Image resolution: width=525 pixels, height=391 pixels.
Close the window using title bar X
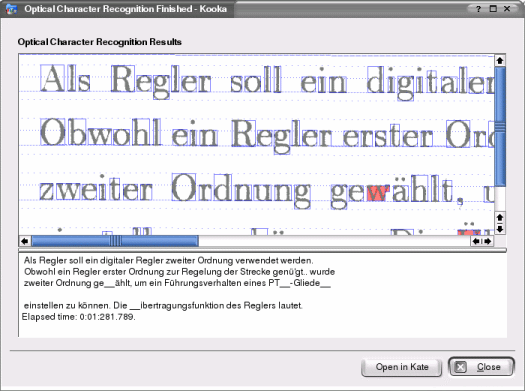click(507, 9)
